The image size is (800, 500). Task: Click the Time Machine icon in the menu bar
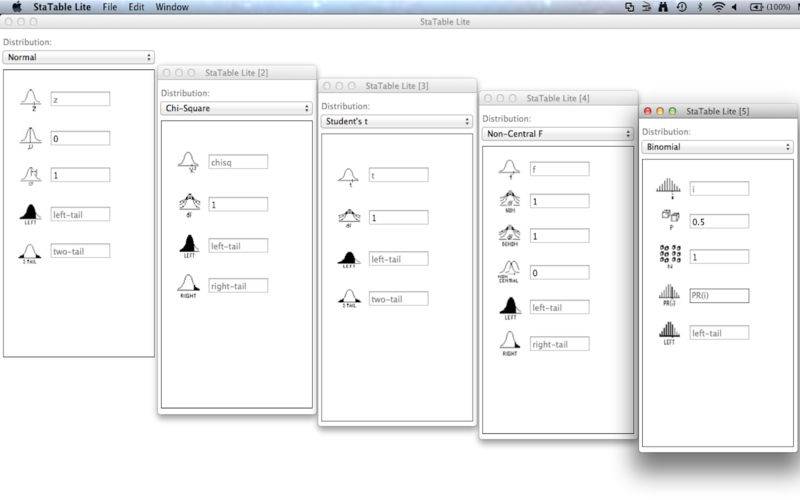tap(682, 7)
